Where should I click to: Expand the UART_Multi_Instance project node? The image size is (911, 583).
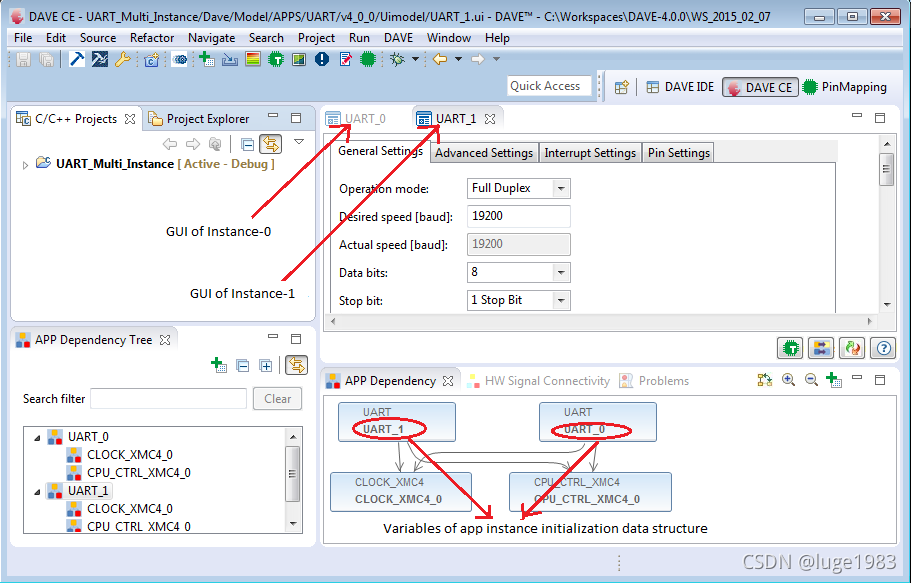[25, 165]
